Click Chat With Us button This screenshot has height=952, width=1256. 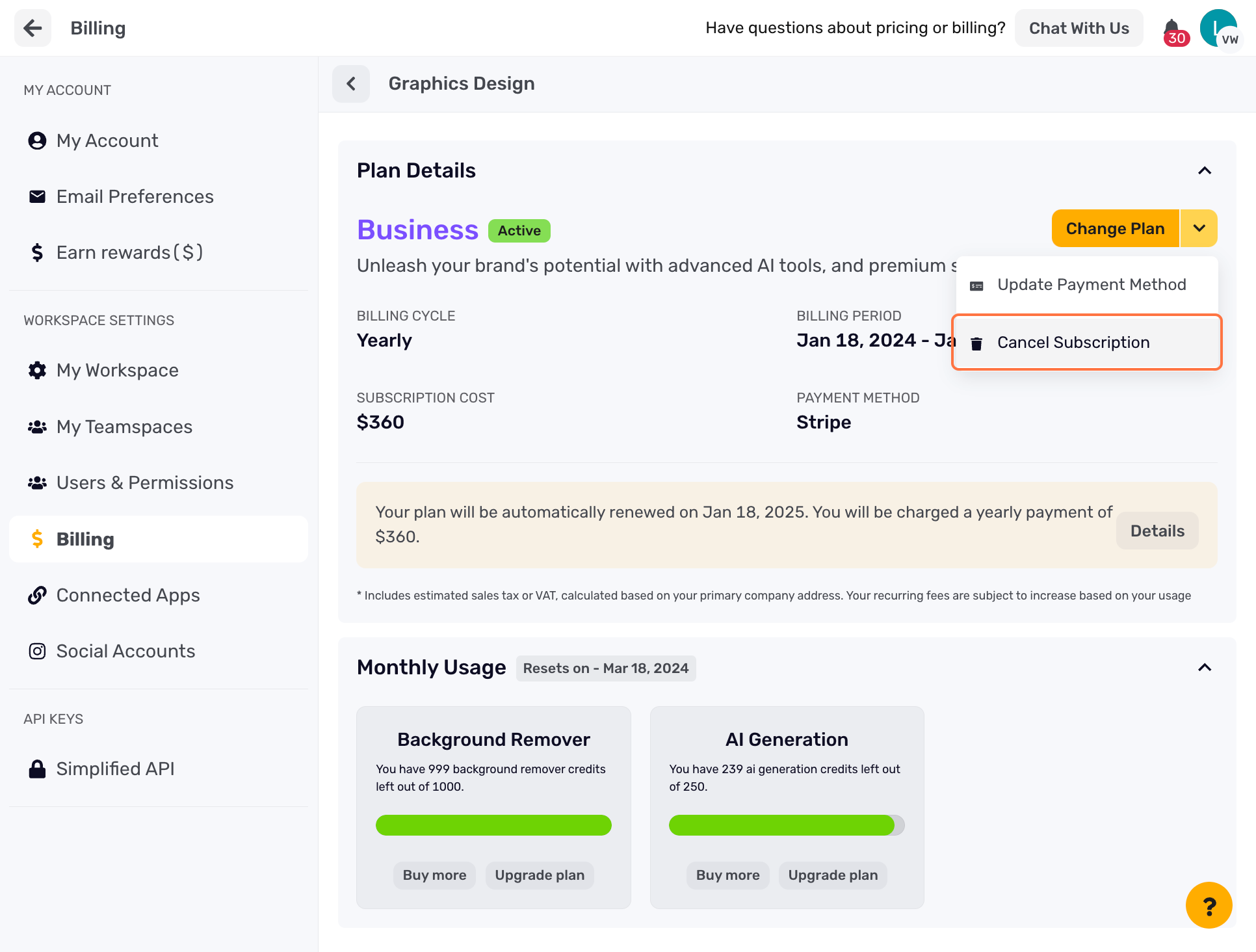click(x=1079, y=28)
